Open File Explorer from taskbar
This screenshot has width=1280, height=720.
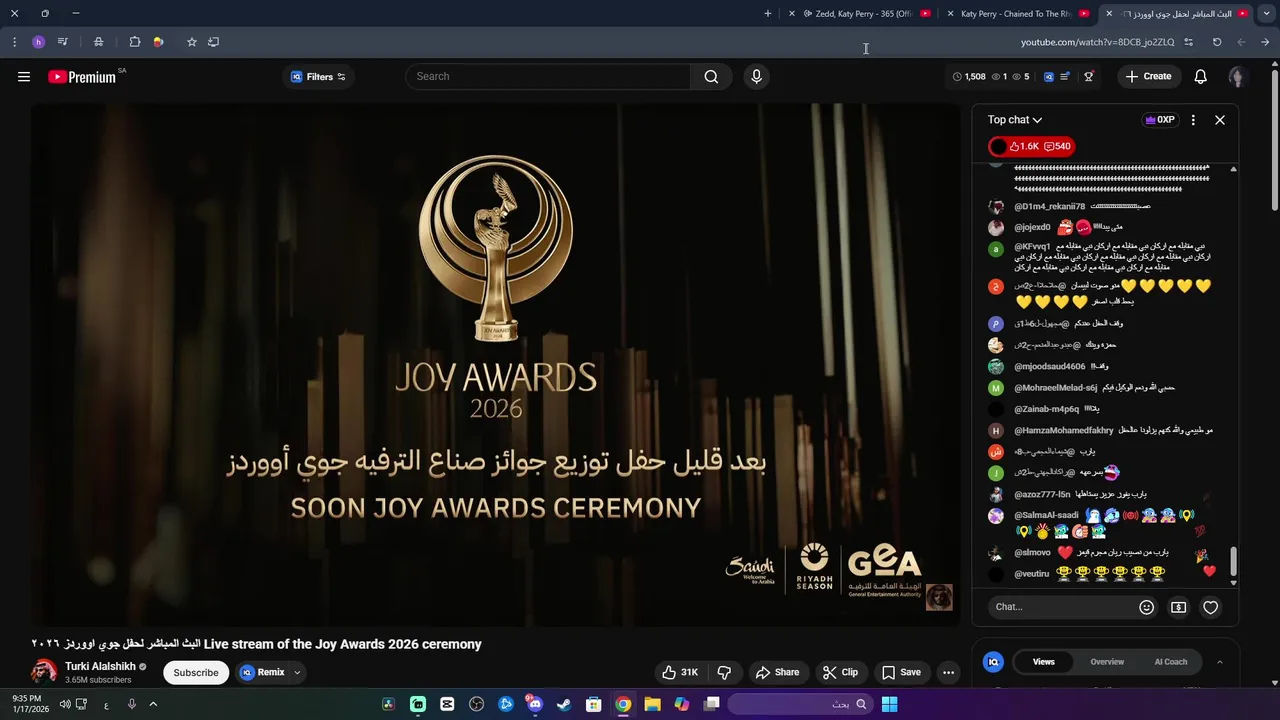click(x=652, y=705)
